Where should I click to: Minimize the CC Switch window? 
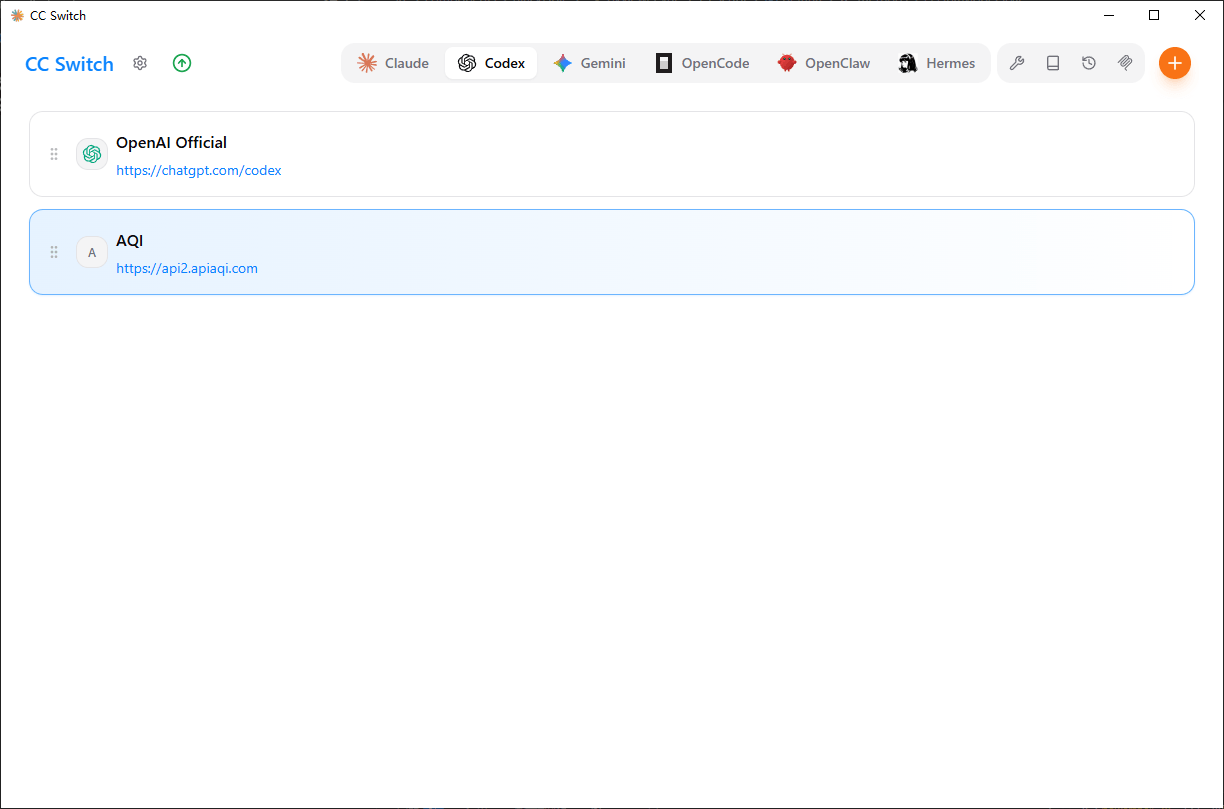1109,15
